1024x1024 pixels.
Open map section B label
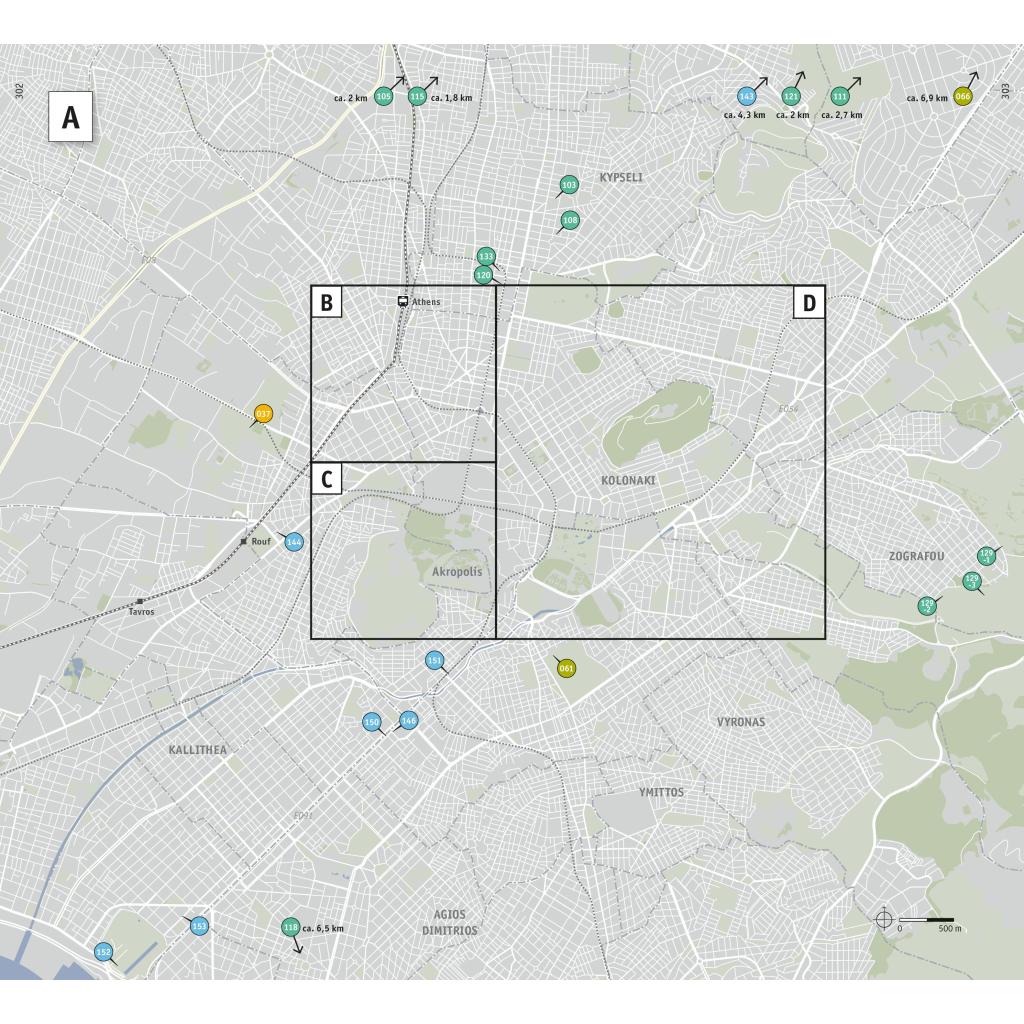click(x=327, y=302)
